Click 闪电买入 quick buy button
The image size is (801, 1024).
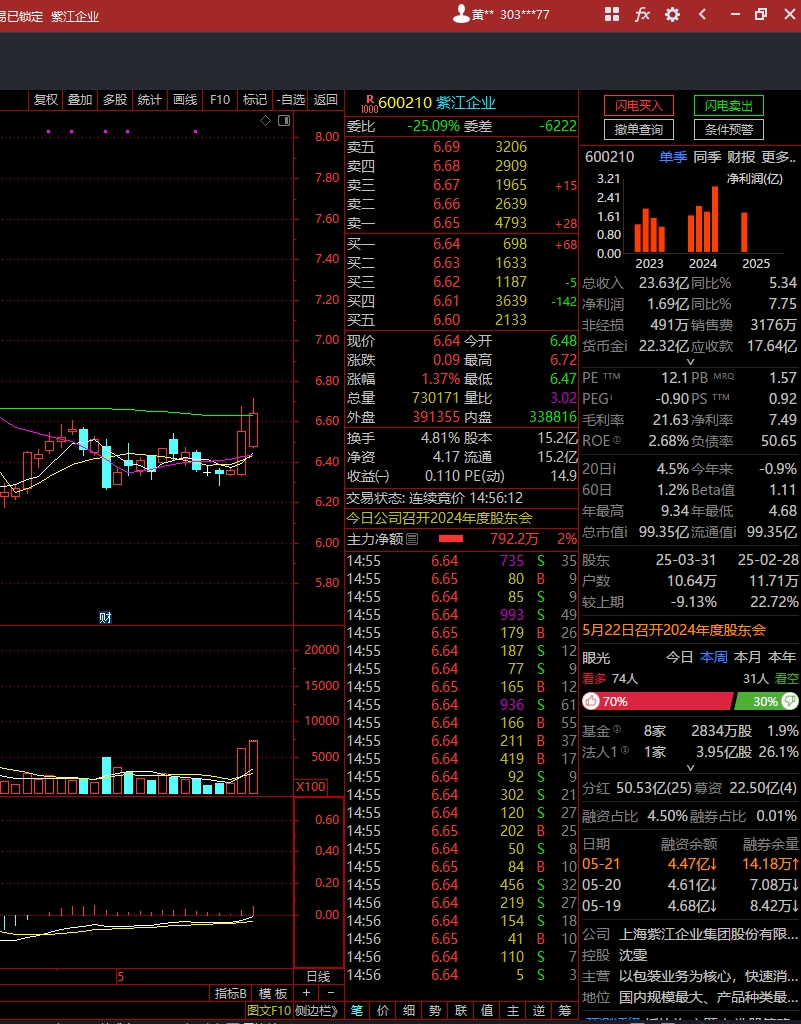pos(638,106)
